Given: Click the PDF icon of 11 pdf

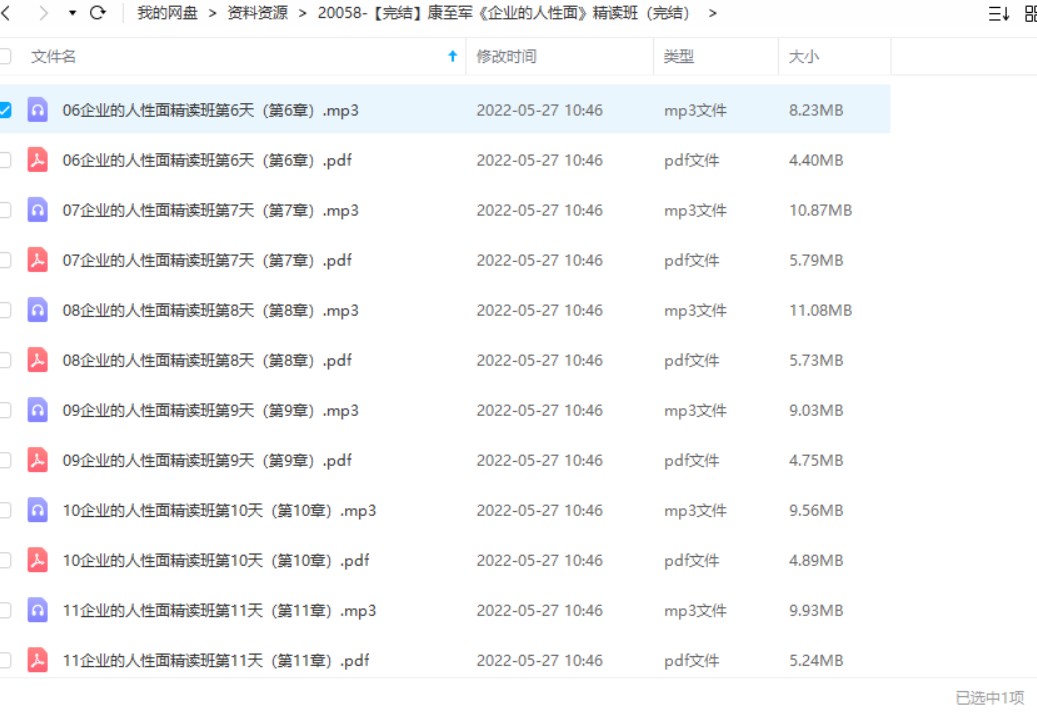Looking at the screenshot, I should pyautogui.click(x=38, y=660).
